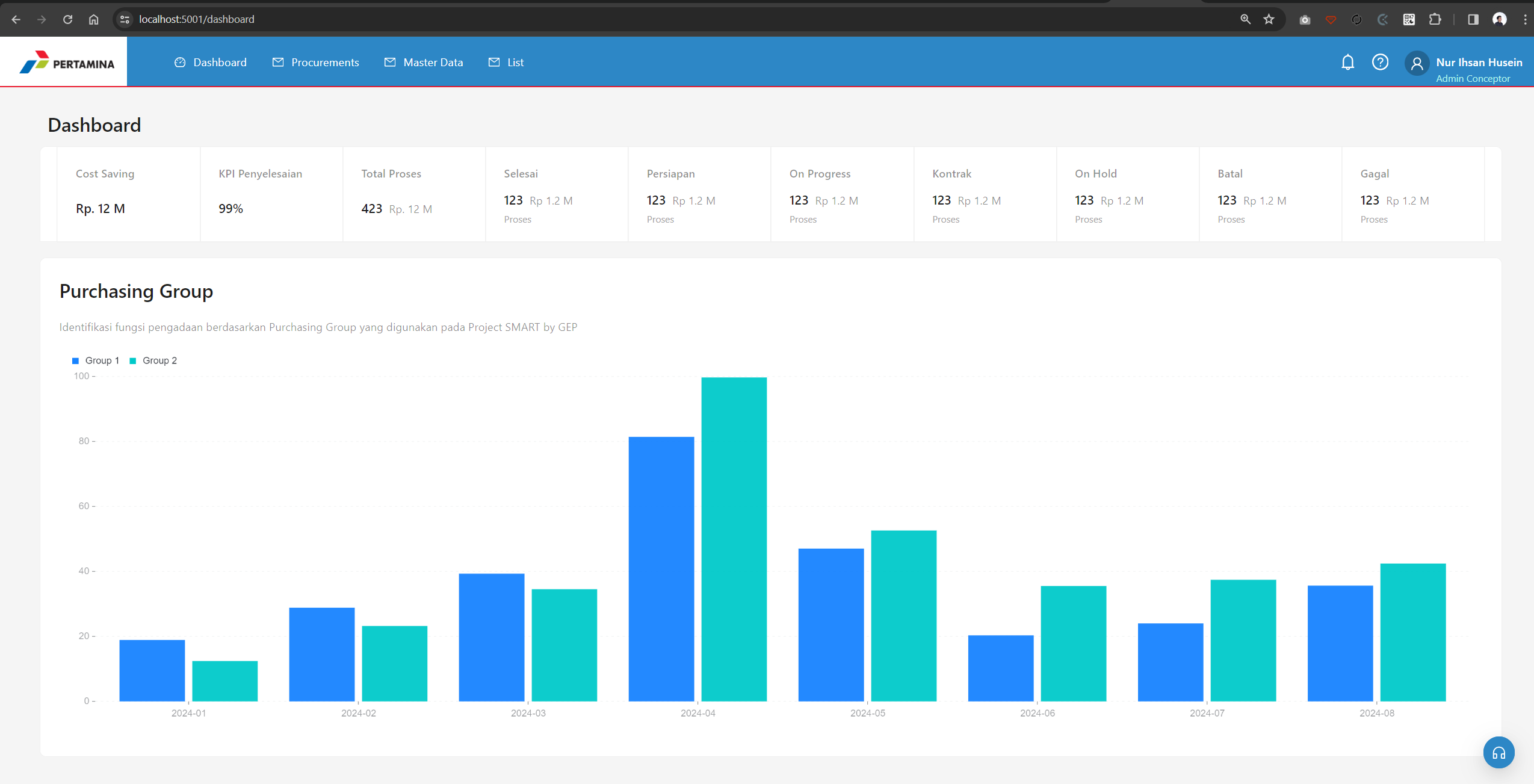The height and width of the screenshot is (784, 1534).
Task: Go to the browser home page icon
Action: point(94,19)
